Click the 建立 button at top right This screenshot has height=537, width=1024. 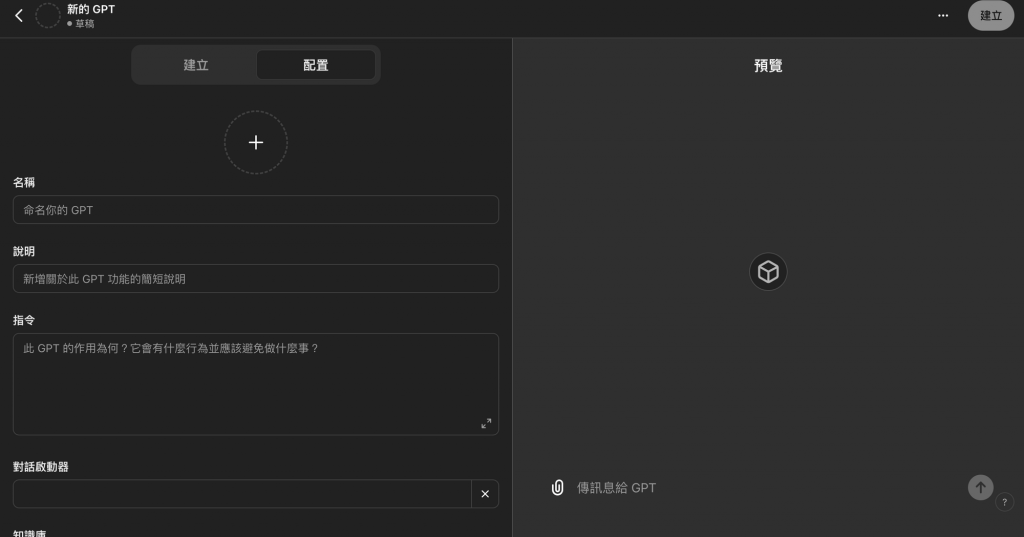pos(991,16)
